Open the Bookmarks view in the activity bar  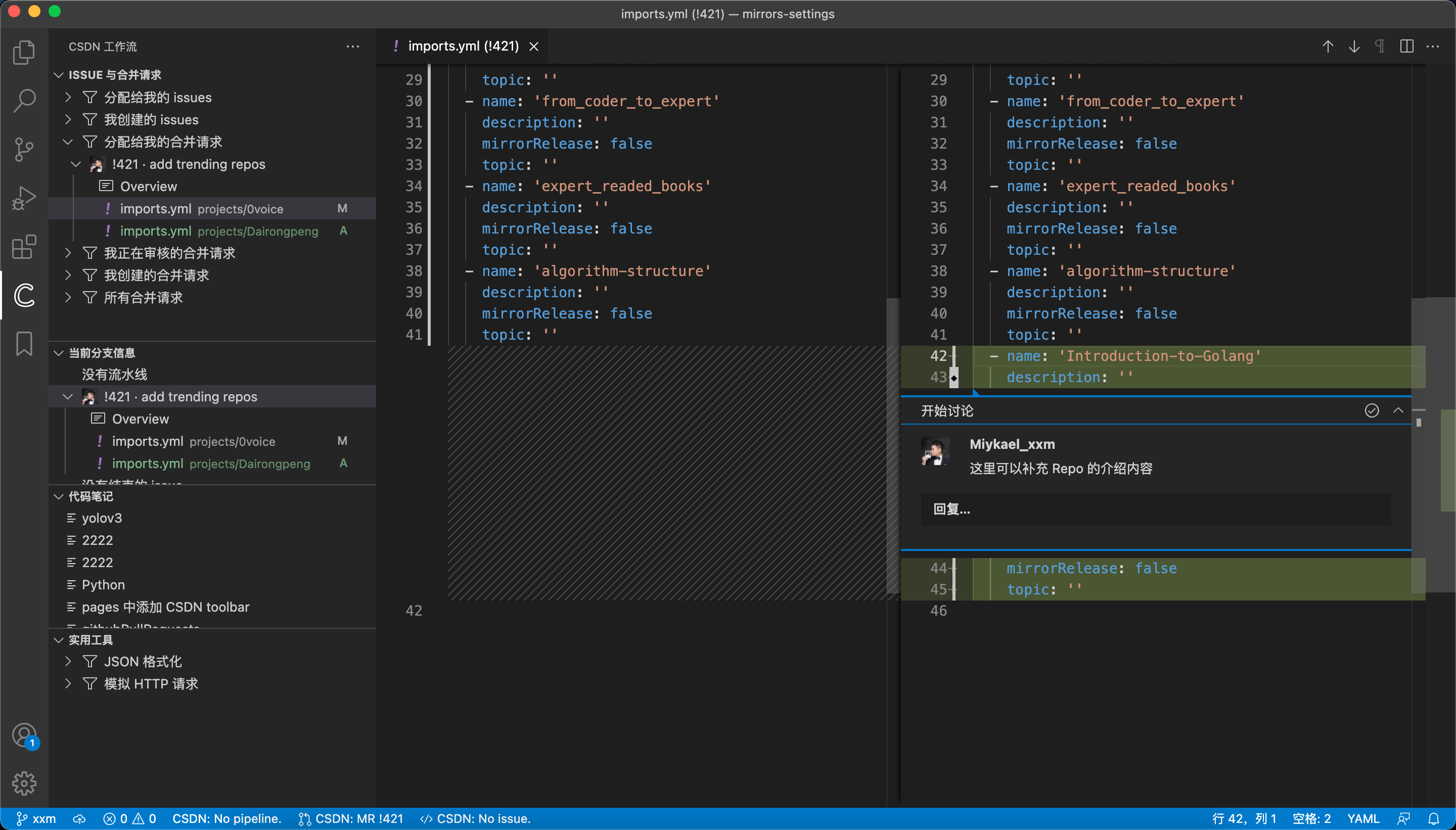(24, 344)
